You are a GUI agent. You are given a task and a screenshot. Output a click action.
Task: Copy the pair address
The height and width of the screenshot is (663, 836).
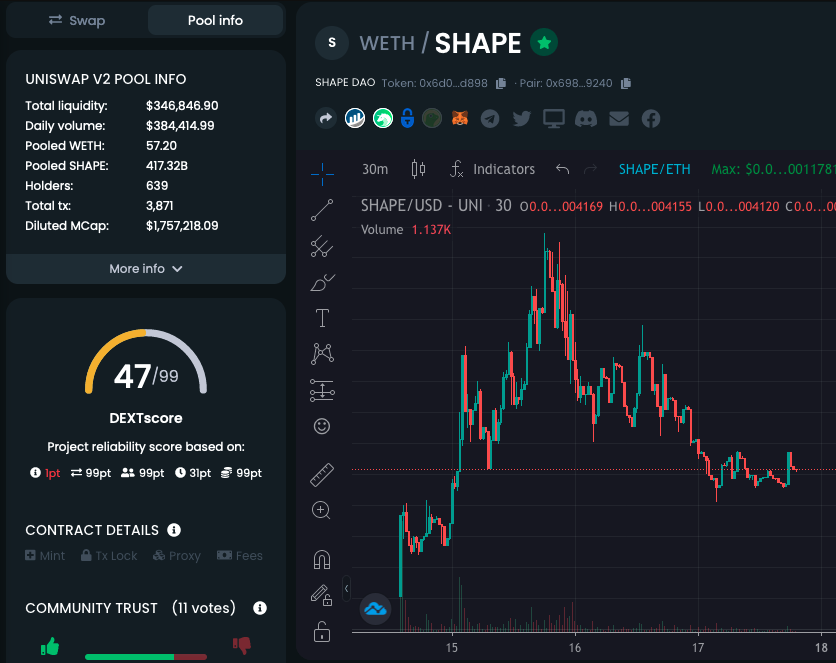pyautogui.click(x=626, y=83)
